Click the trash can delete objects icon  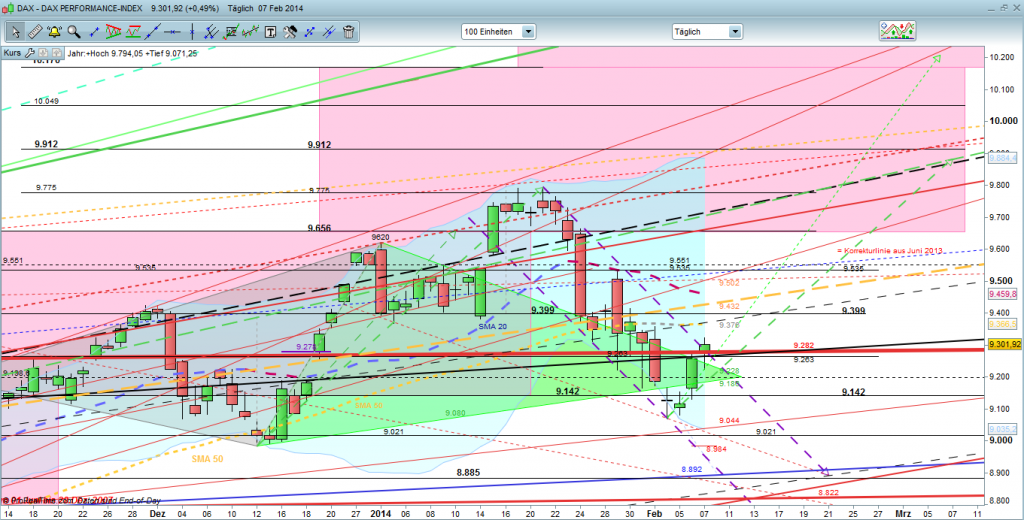(349, 31)
